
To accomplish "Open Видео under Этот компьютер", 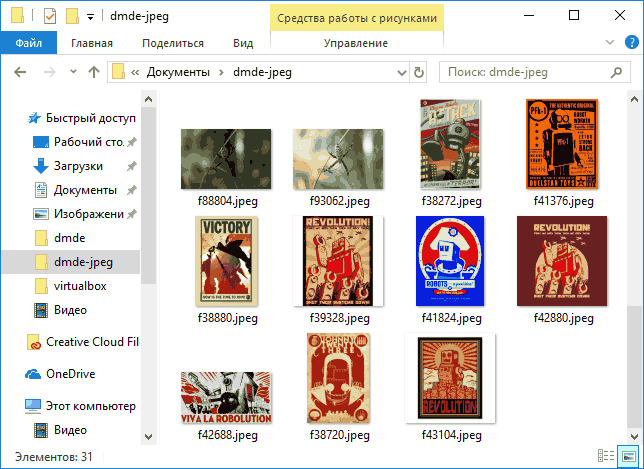I will (x=60, y=430).
